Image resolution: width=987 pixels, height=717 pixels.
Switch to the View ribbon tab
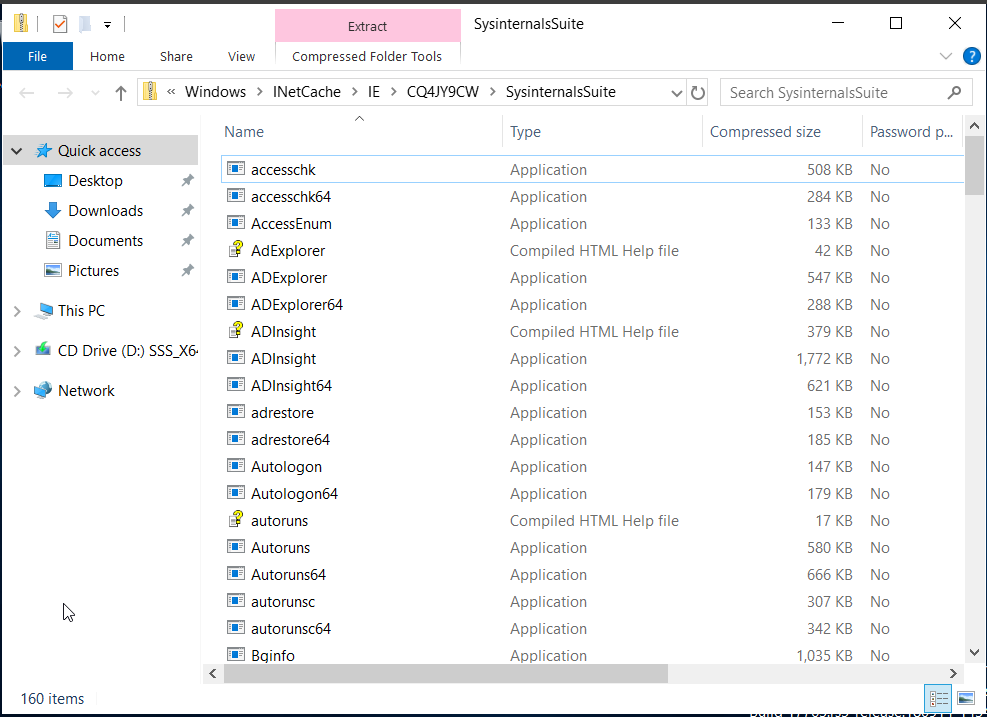241,57
